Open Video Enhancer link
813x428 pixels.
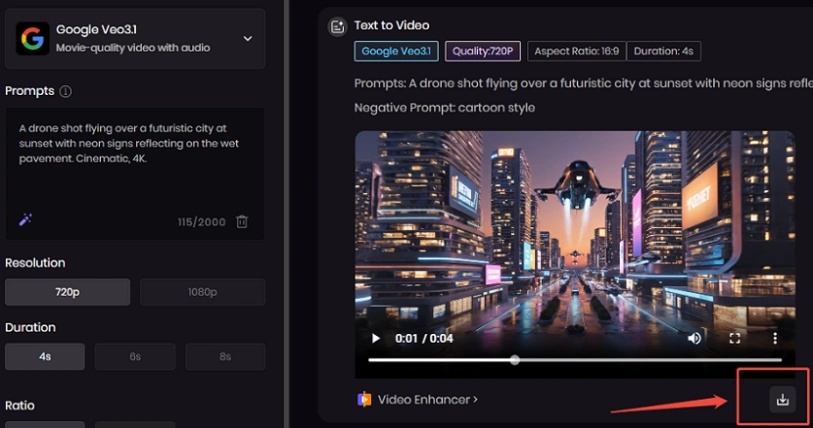tap(427, 399)
